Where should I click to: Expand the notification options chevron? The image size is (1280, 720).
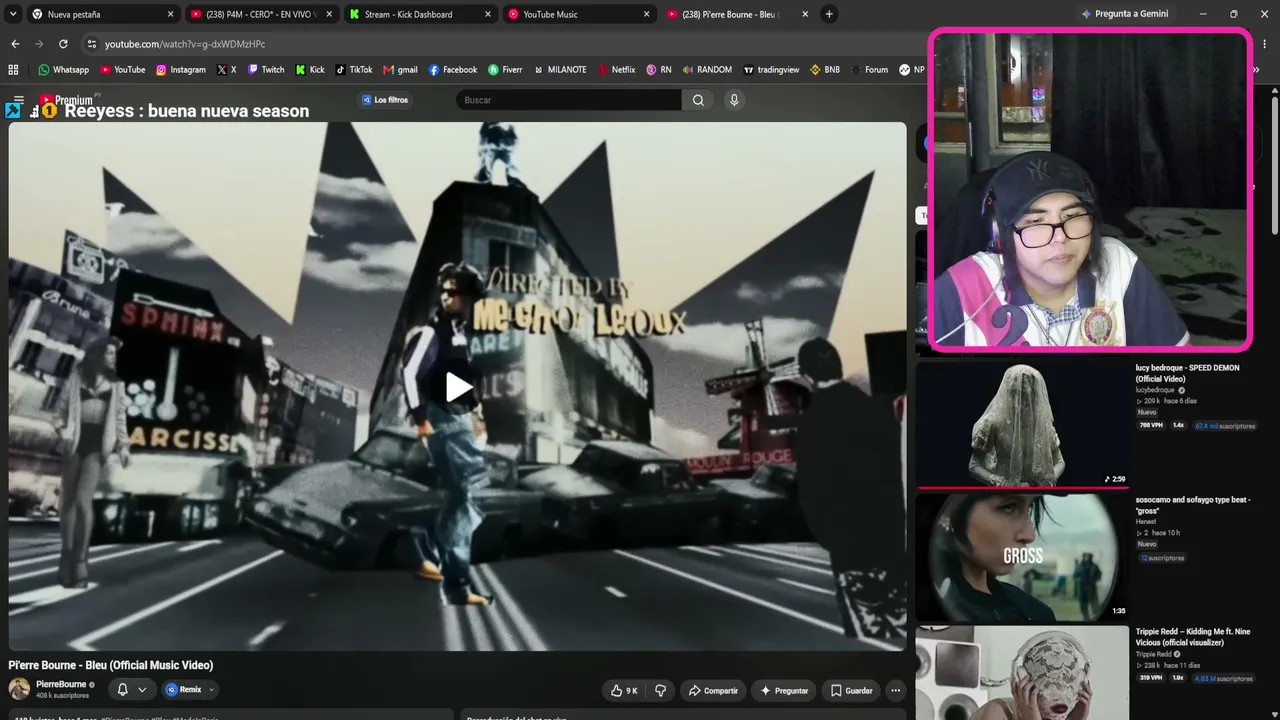(x=142, y=690)
